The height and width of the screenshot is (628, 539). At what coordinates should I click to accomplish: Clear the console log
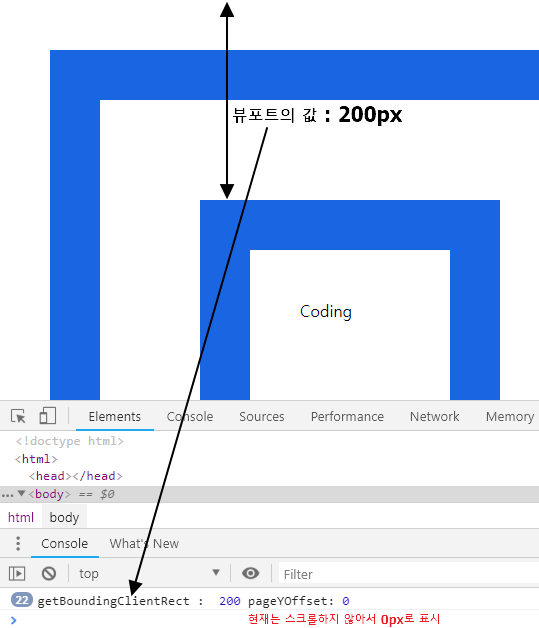(49, 574)
